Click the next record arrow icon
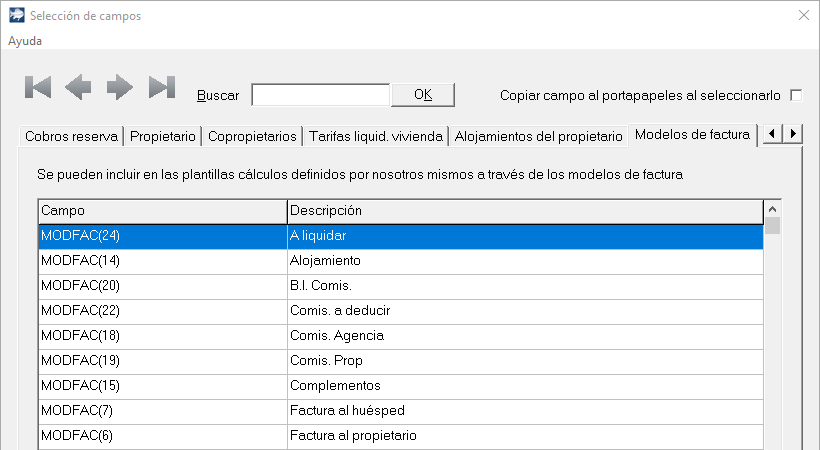820x450 pixels. tap(120, 88)
